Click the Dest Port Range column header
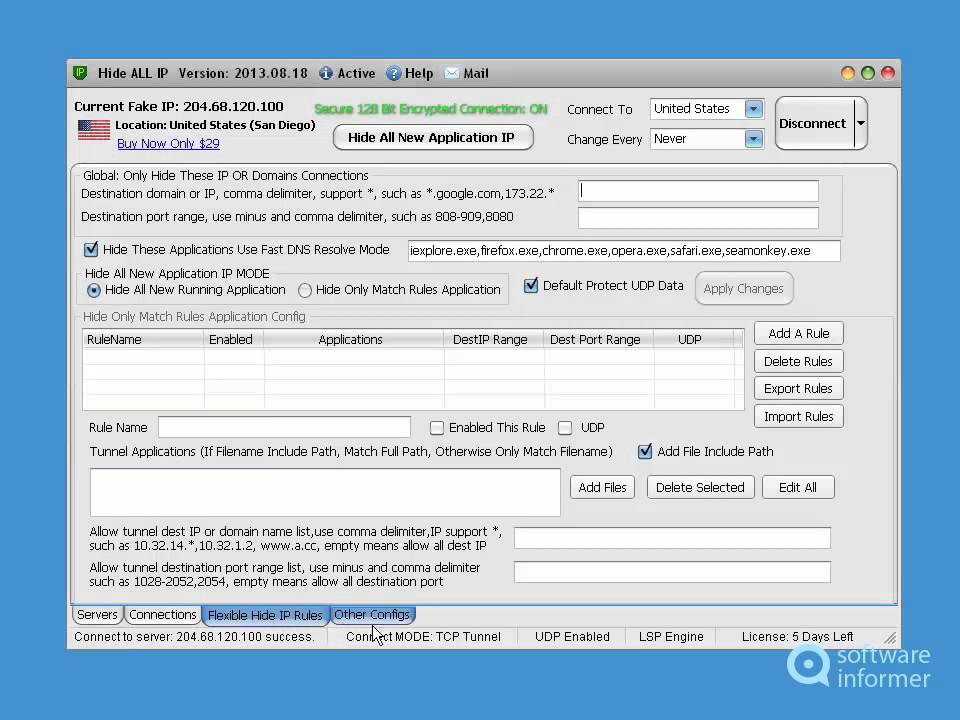The image size is (960, 720). 598,339
